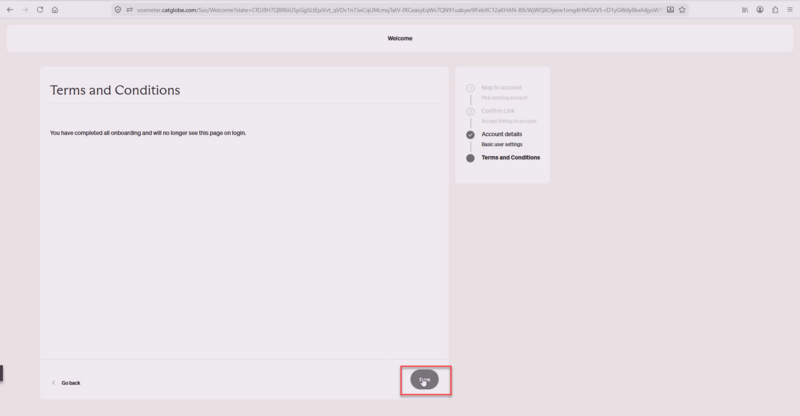Click the step 2 circle icon
The height and width of the screenshot is (416, 800).
click(x=470, y=111)
